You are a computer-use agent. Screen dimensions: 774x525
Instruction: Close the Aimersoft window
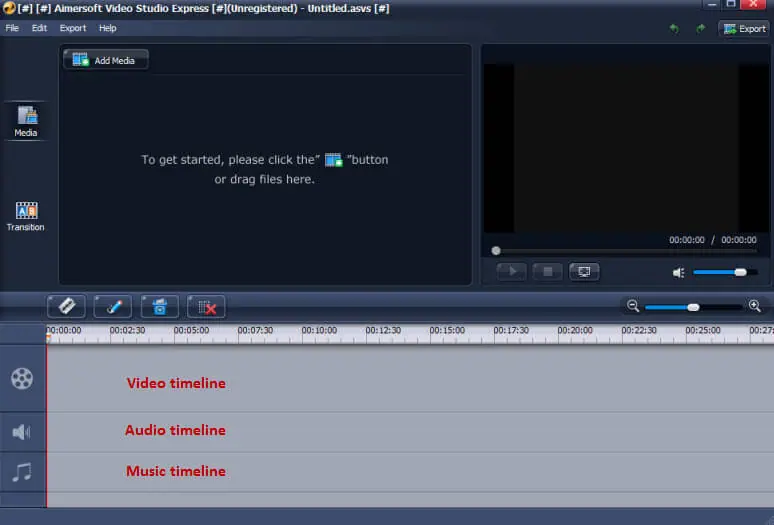coord(754,4)
